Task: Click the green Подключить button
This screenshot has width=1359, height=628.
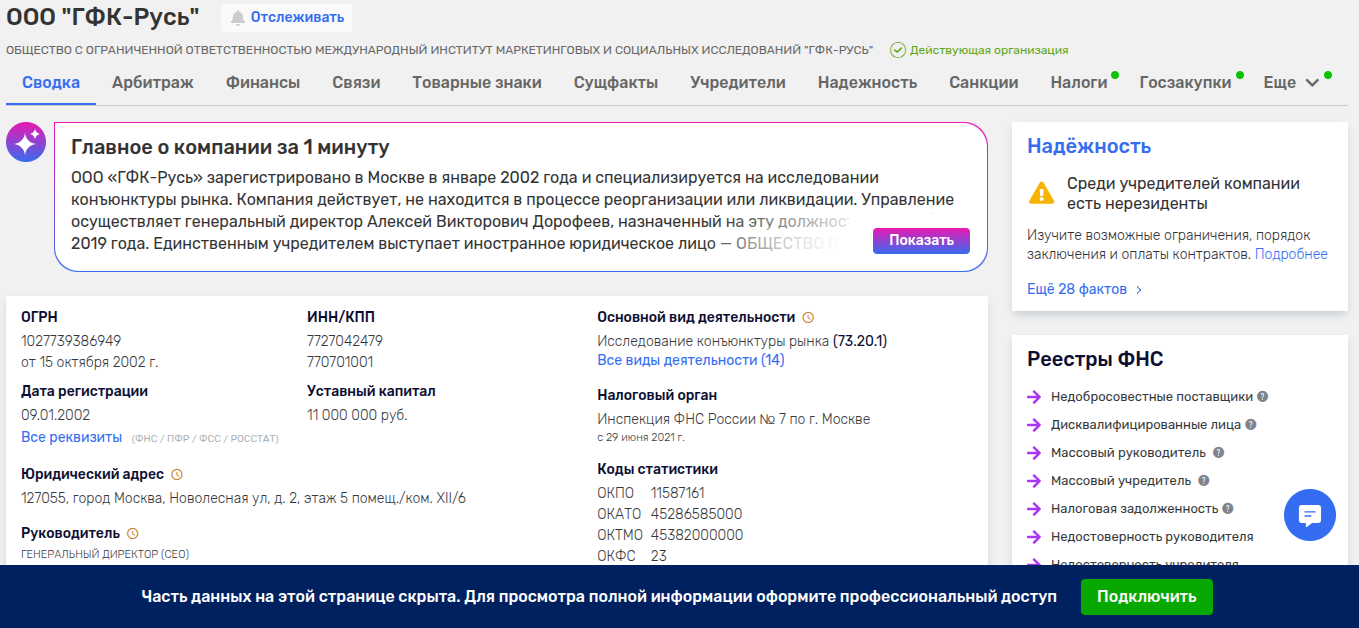Action: [1146, 597]
